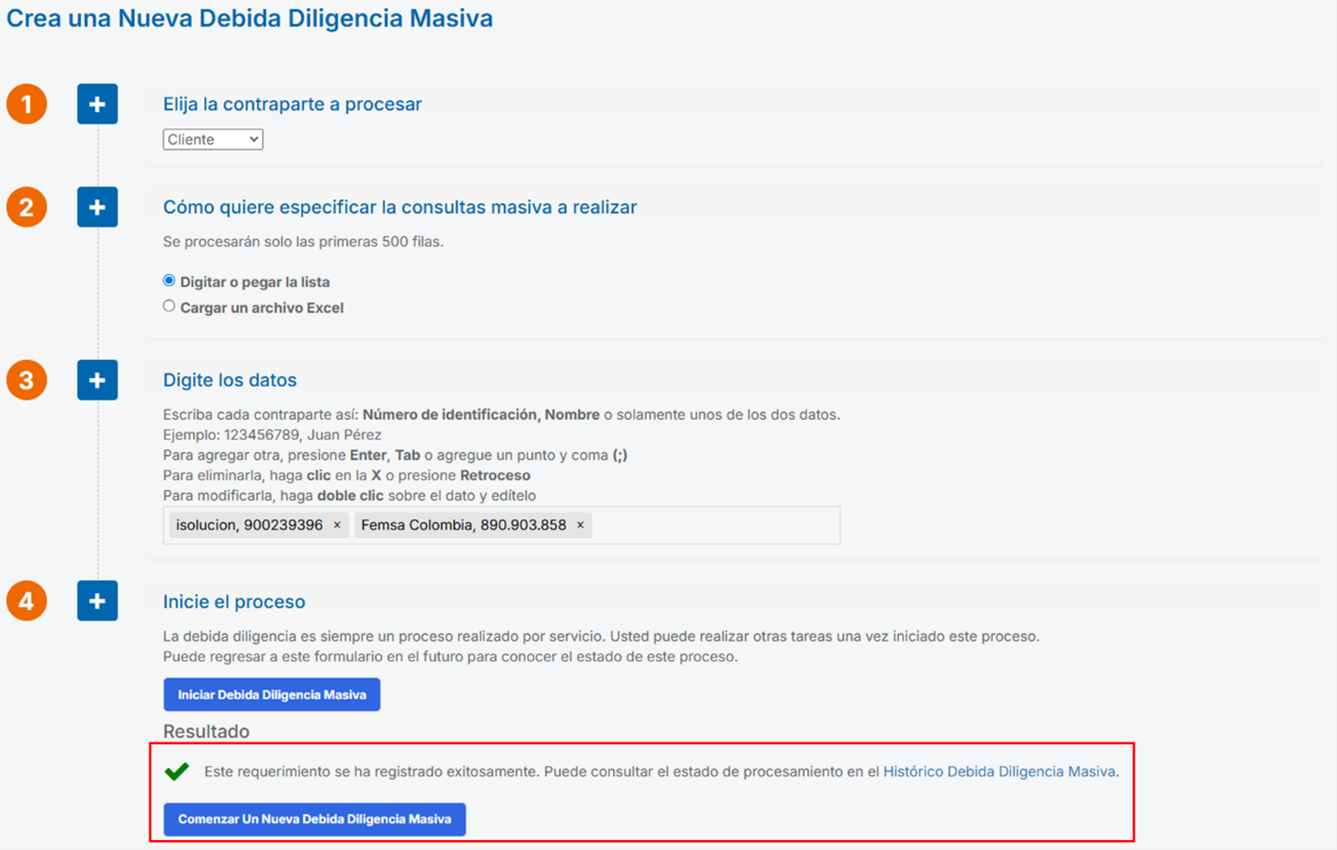Viewport: 1337px width, 850px height.
Task: Open the 'Histórico Debida Diligencia Masiva' link
Action: pyautogui.click(x=998, y=772)
